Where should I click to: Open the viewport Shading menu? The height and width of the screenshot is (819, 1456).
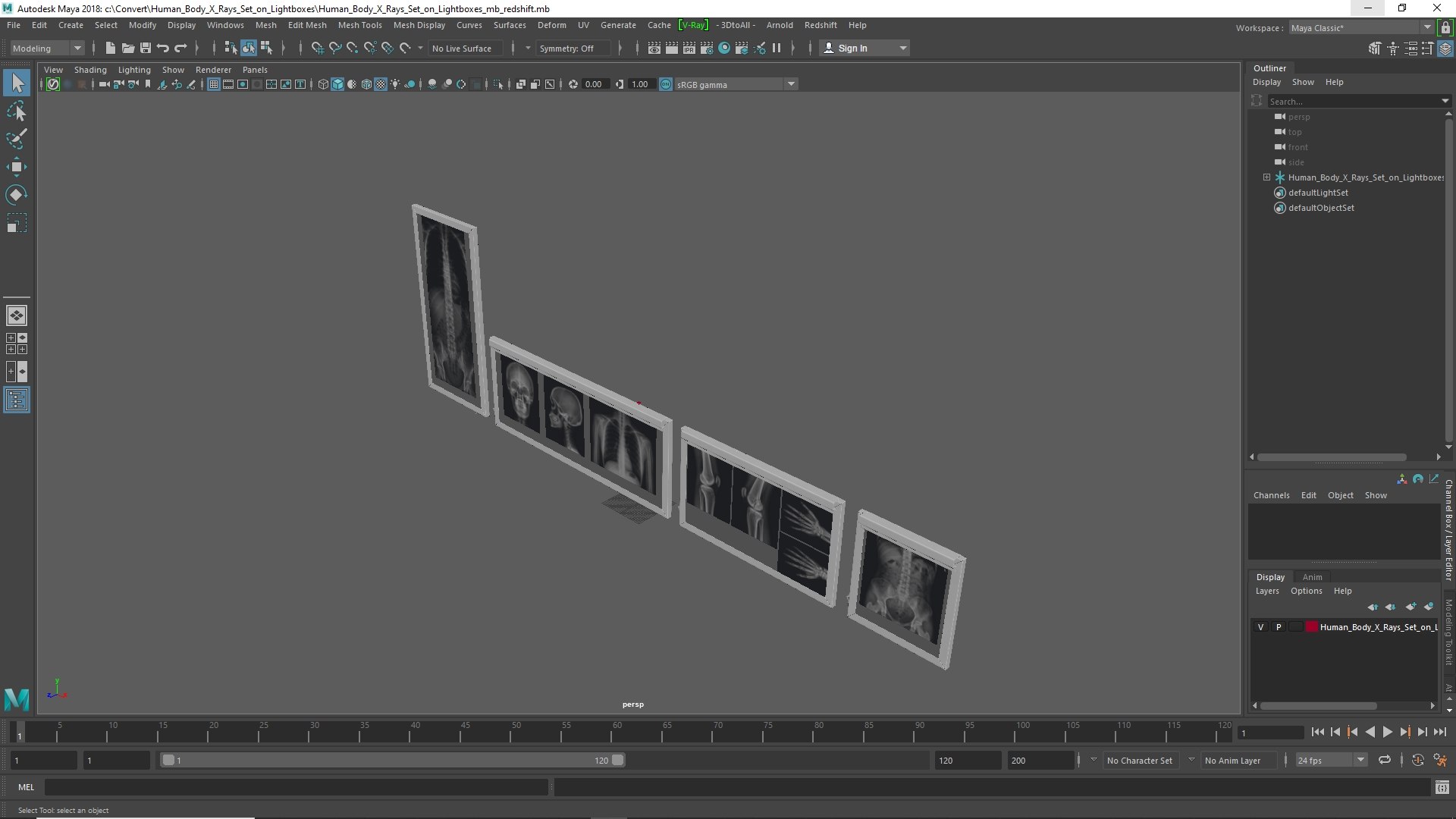(x=90, y=70)
